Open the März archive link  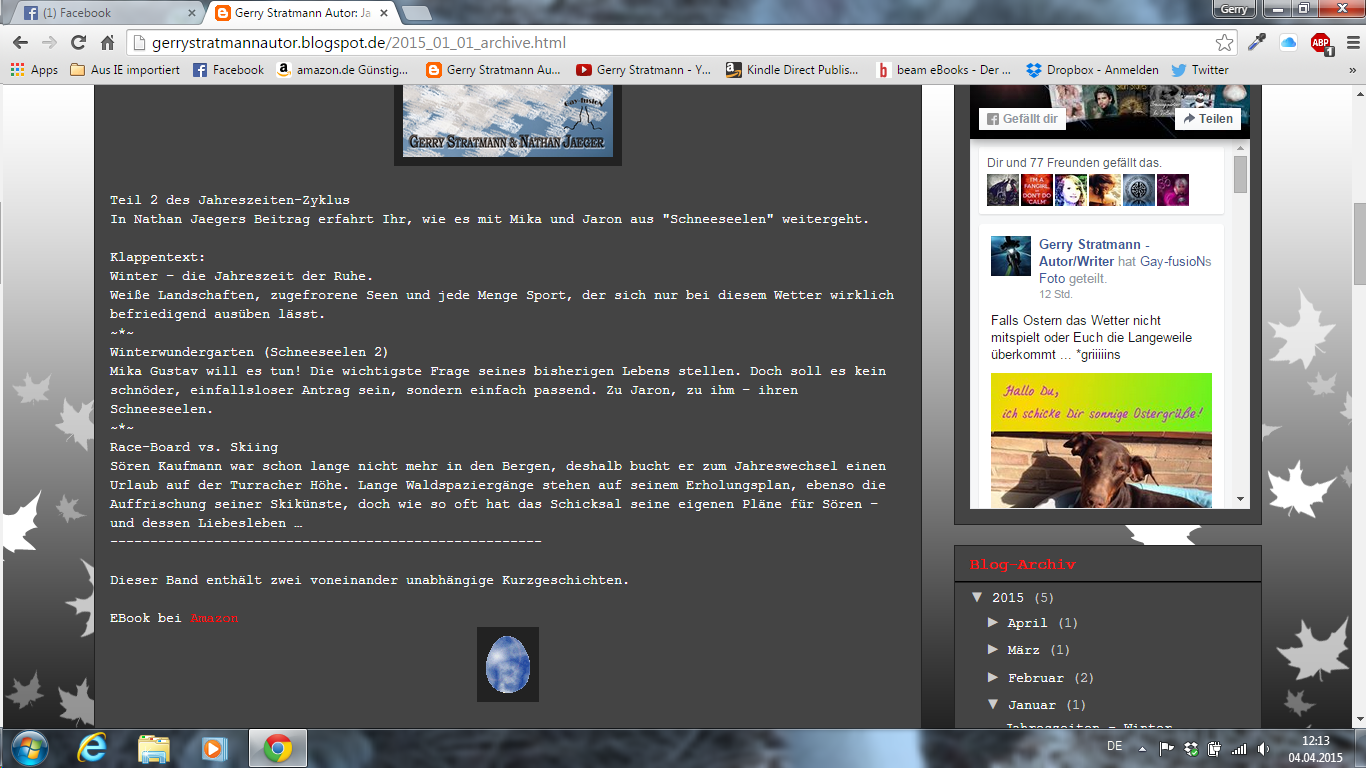[x=1023, y=650]
